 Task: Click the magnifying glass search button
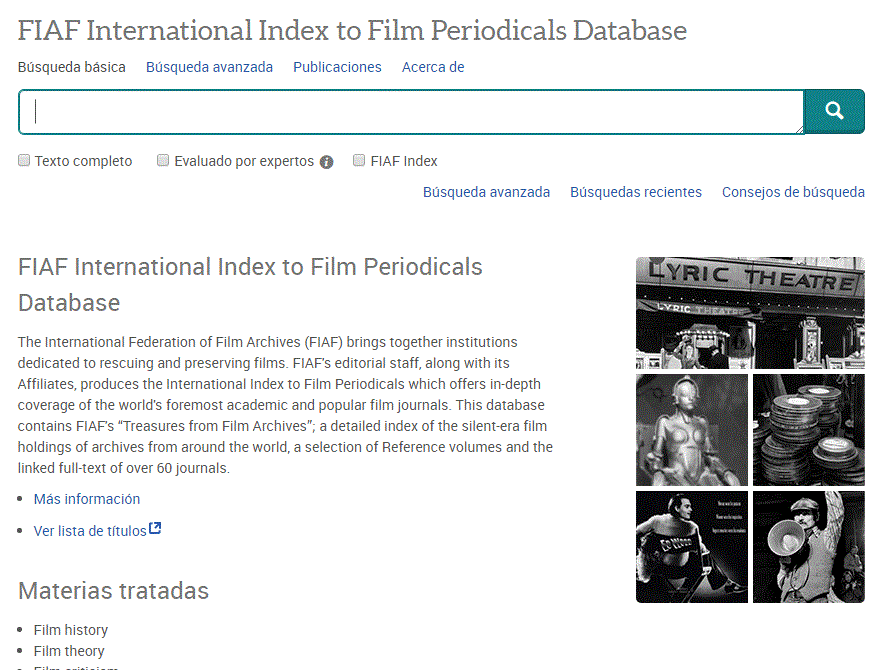834,111
